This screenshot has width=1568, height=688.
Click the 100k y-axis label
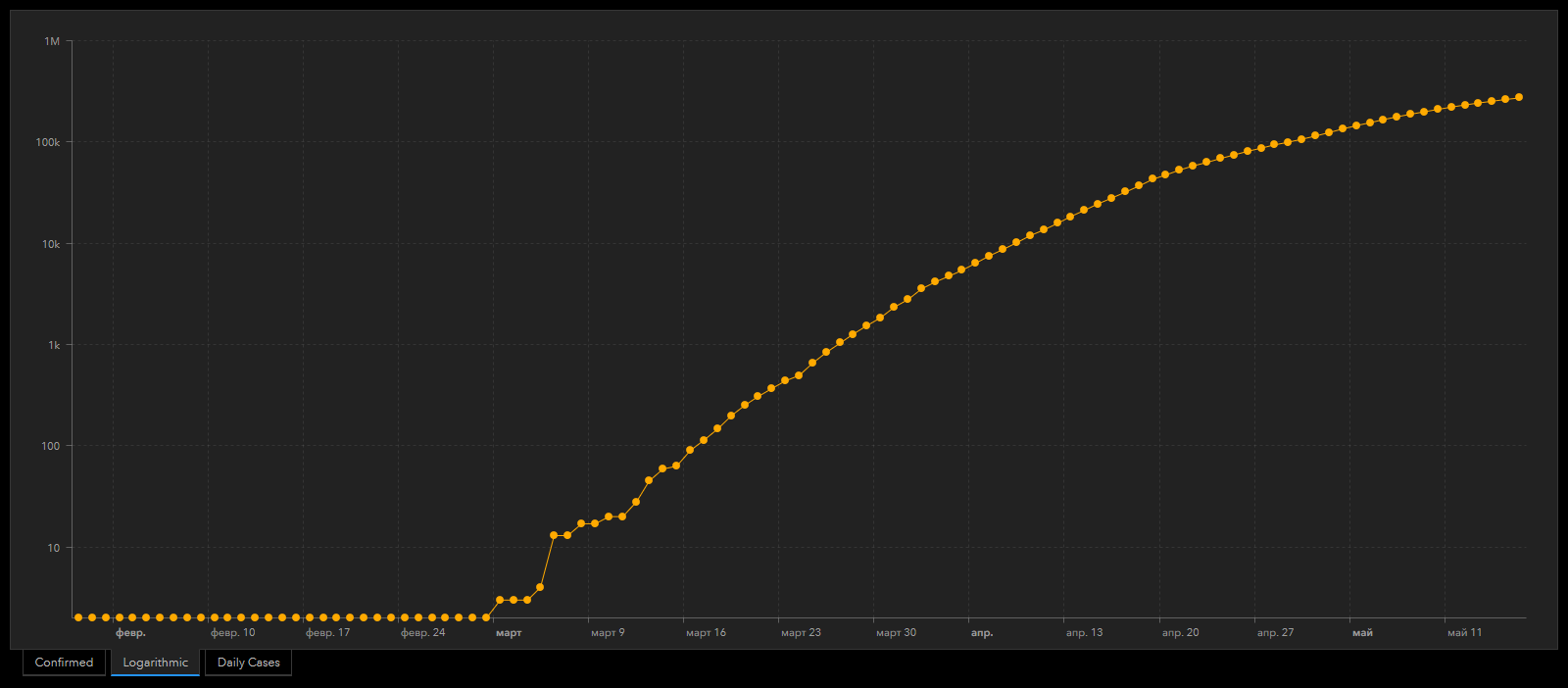(48, 142)
